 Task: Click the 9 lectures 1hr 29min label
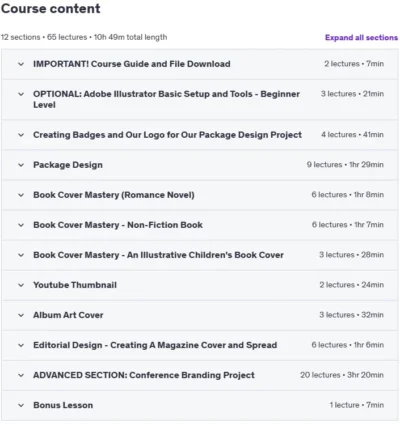click(345, 165)
